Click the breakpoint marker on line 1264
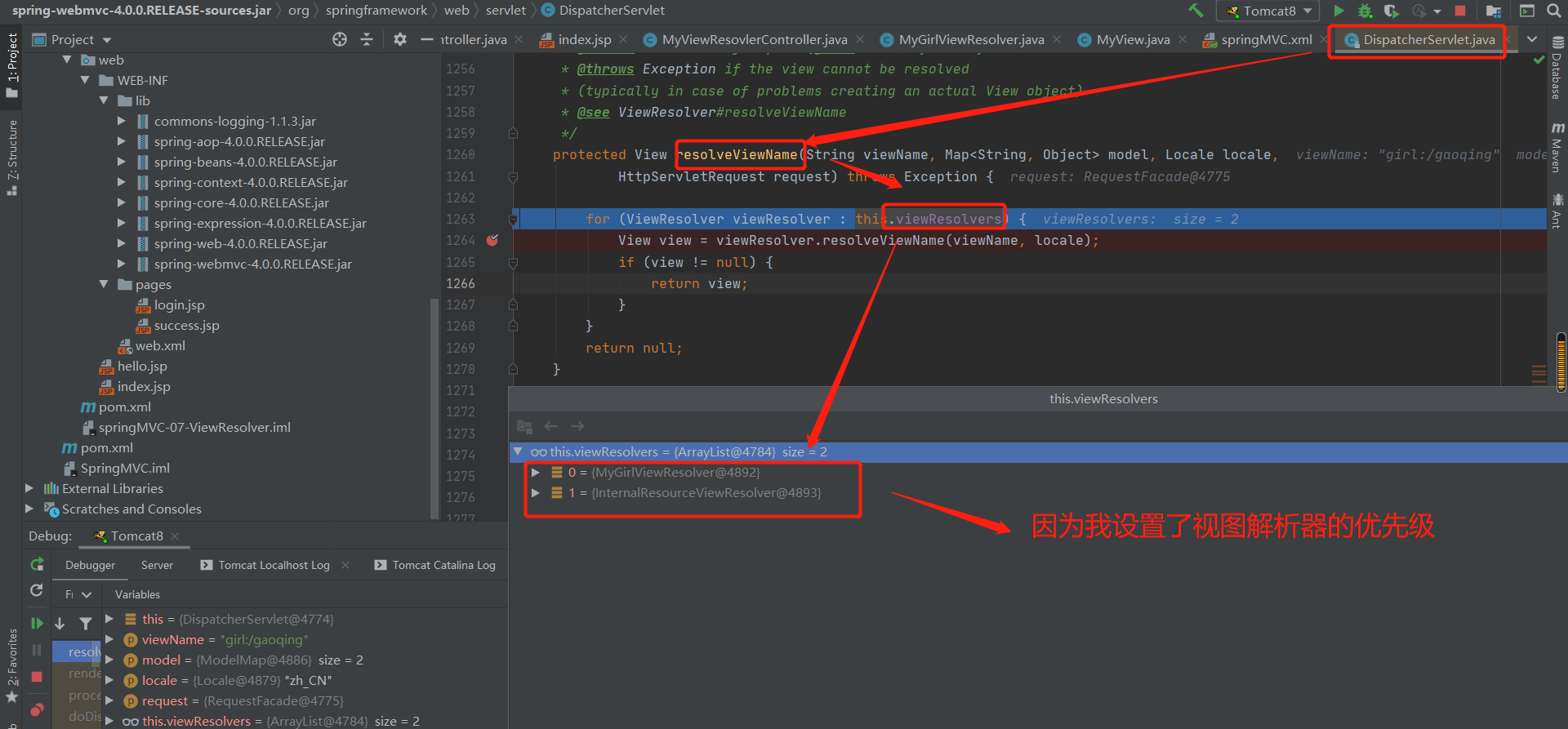The width and height of the screenshot is (1568, 729). 492,240
